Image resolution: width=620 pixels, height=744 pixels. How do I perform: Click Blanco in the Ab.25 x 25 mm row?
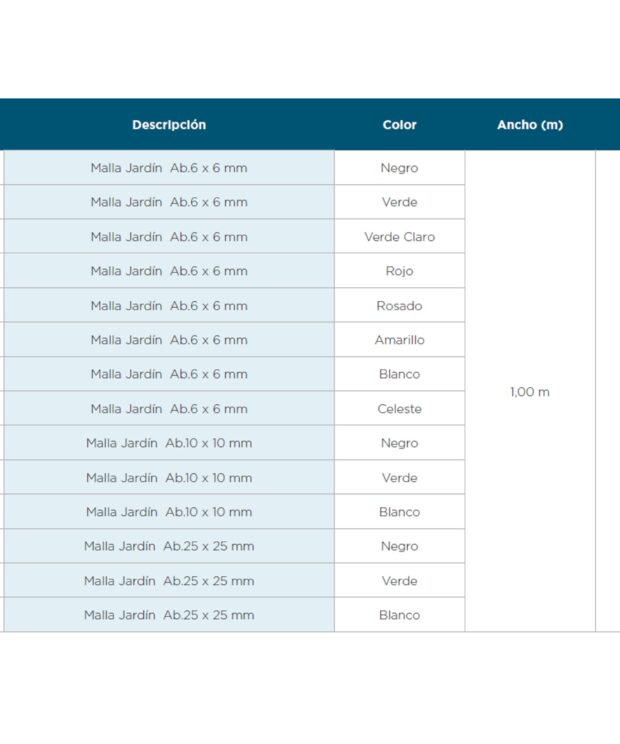399,615
